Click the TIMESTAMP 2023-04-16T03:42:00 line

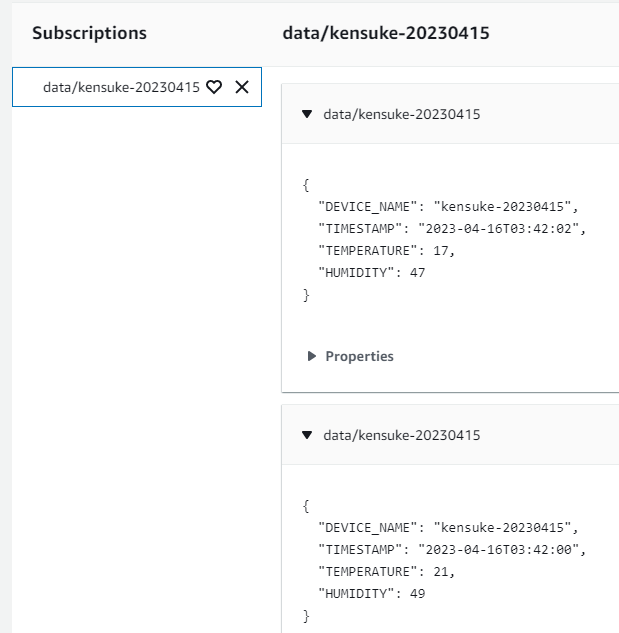coord(452,549)
